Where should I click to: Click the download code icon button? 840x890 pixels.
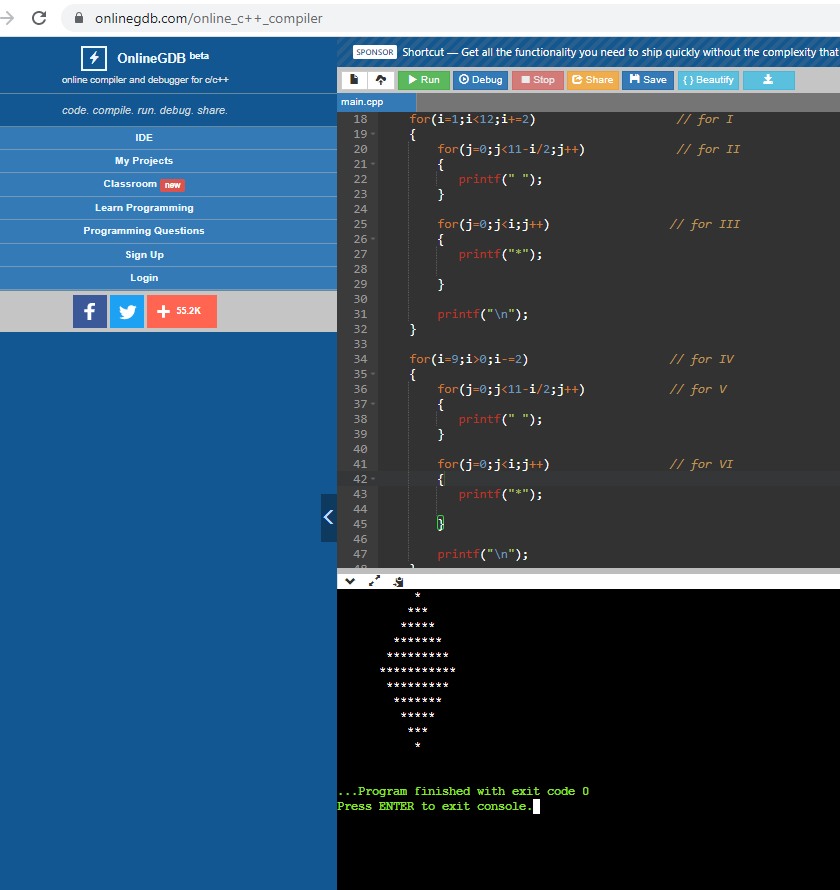pos(768,80)
